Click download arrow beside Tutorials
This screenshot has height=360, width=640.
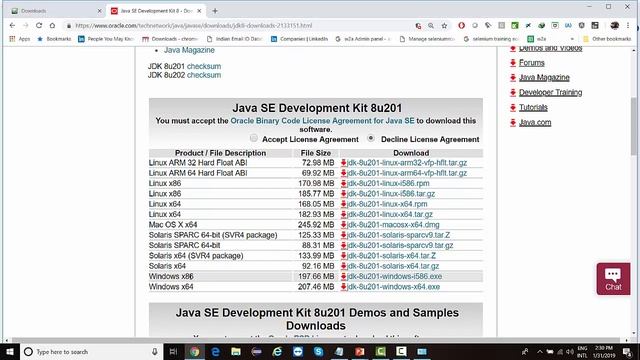513,107
